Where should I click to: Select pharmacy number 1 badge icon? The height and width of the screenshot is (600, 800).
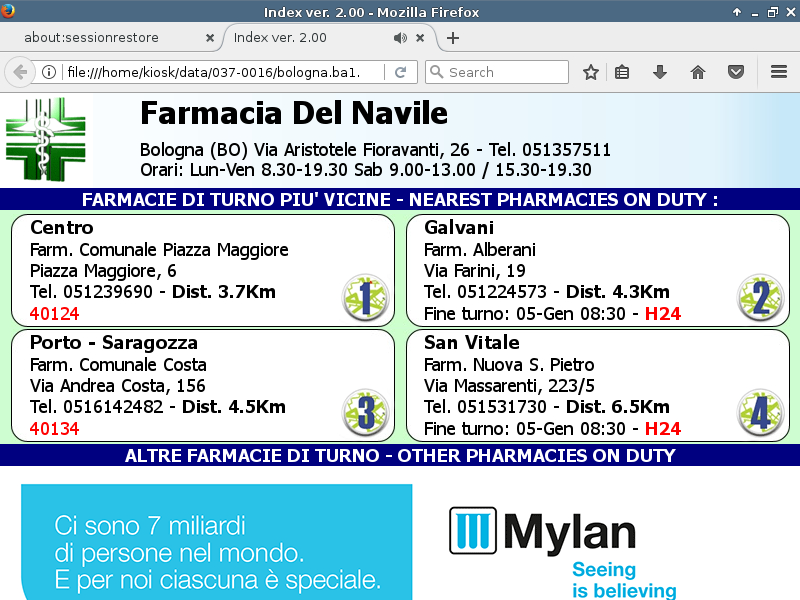click(365, 297)
